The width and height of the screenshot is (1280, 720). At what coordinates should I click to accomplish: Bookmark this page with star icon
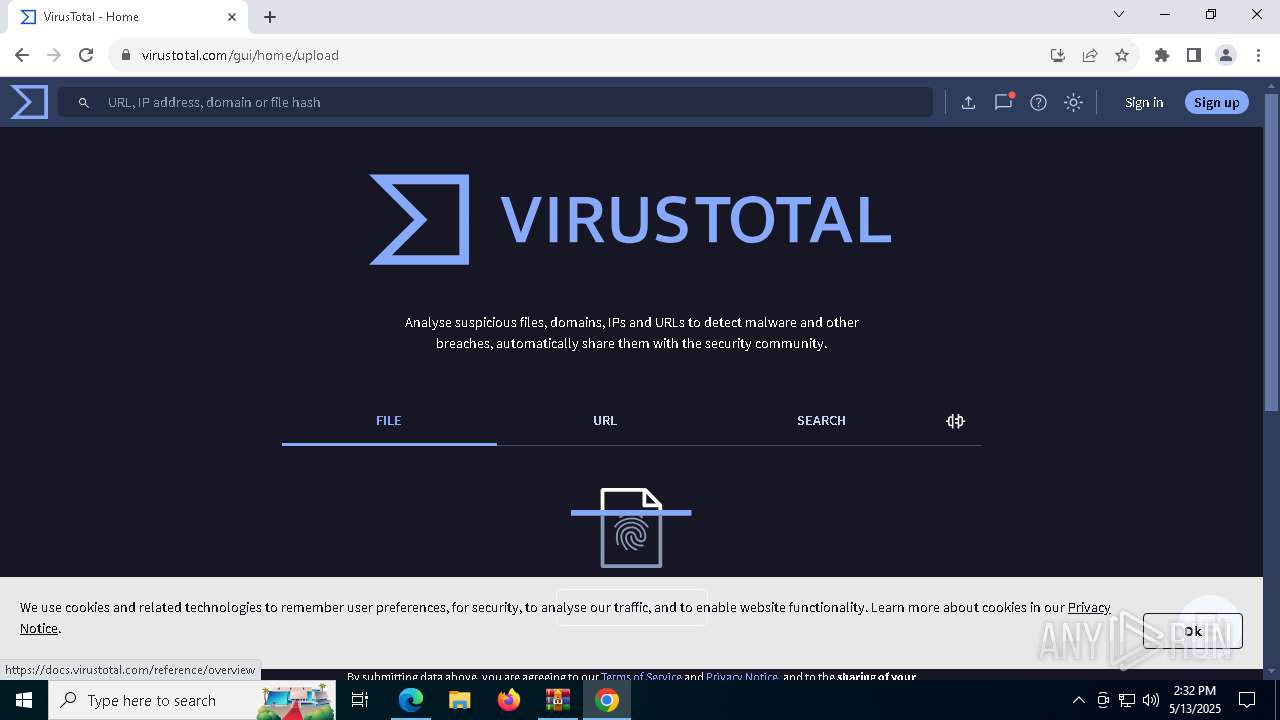point(1122,55)
